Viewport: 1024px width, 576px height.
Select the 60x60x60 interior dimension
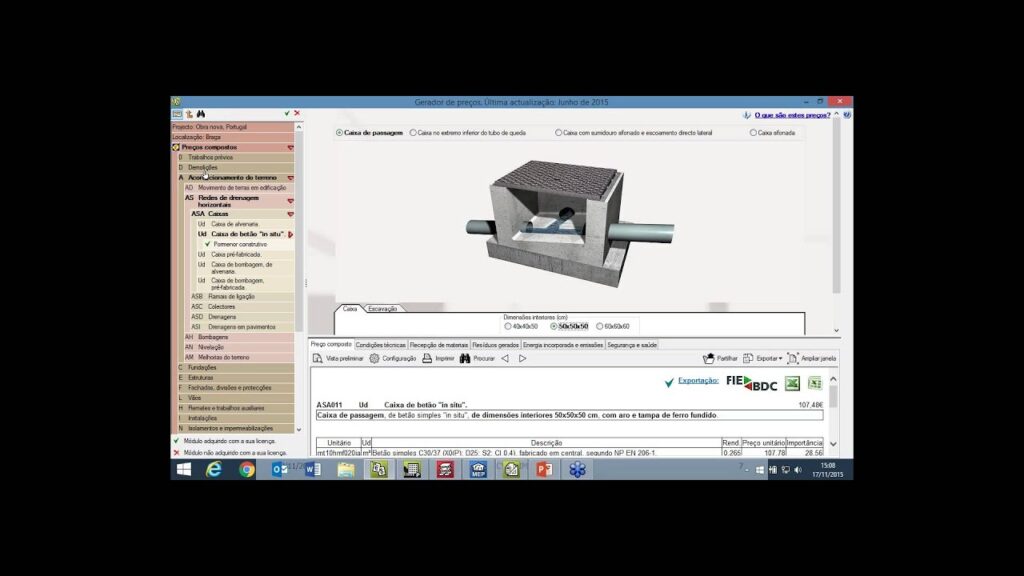pyautogui.click(x=600, y=326)
